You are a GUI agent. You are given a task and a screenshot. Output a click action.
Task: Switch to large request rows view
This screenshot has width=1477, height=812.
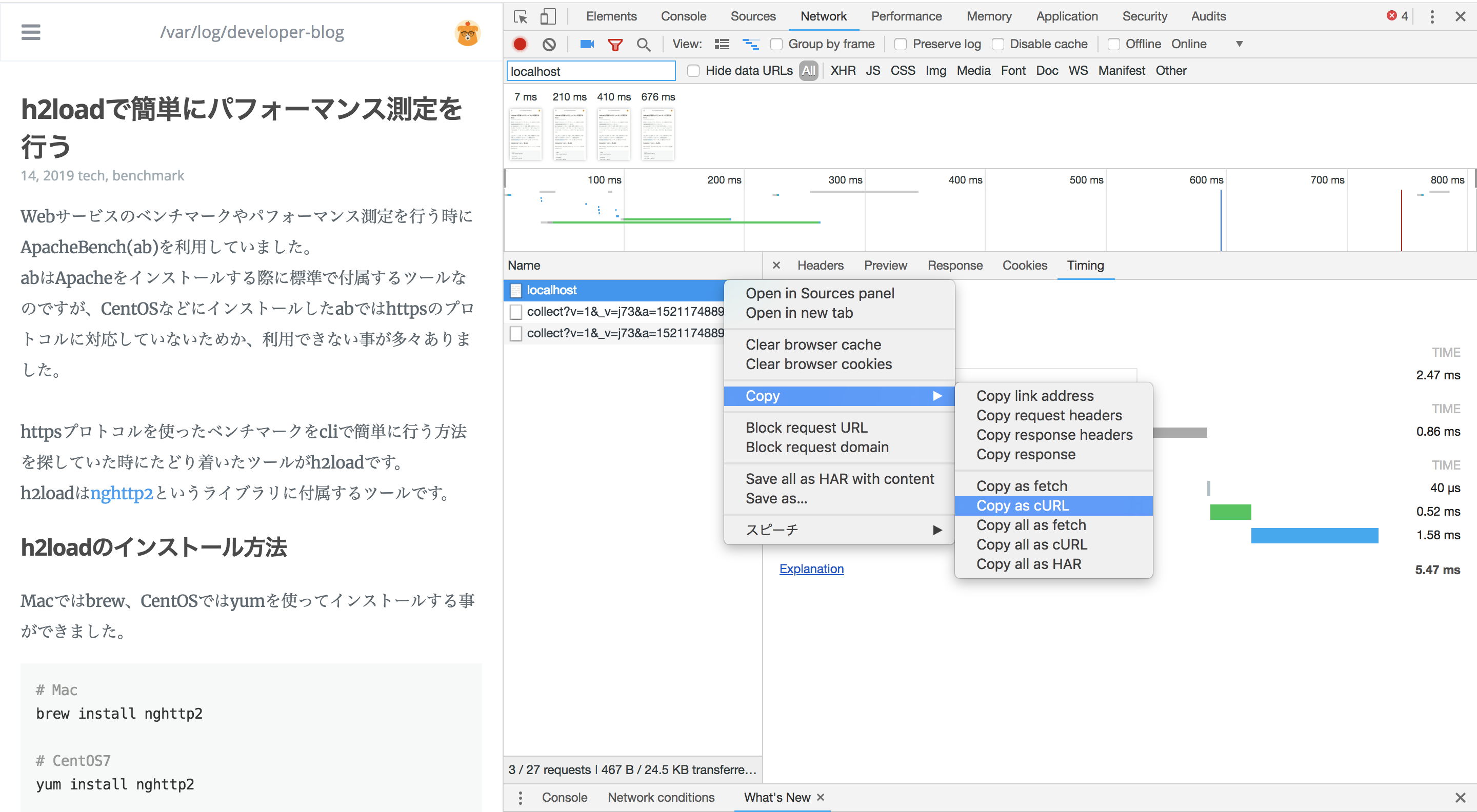pos(722,44)
